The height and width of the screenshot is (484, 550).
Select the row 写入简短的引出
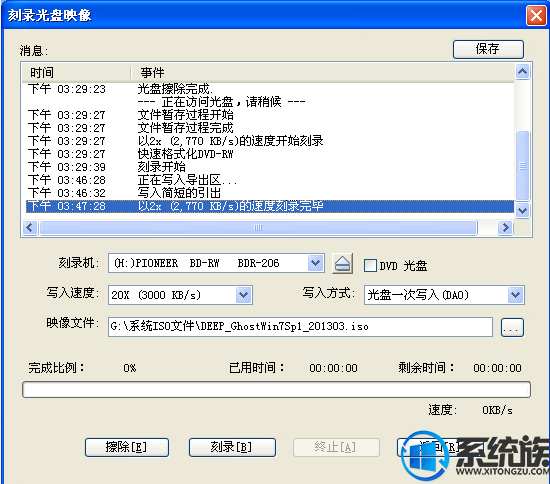270,193
